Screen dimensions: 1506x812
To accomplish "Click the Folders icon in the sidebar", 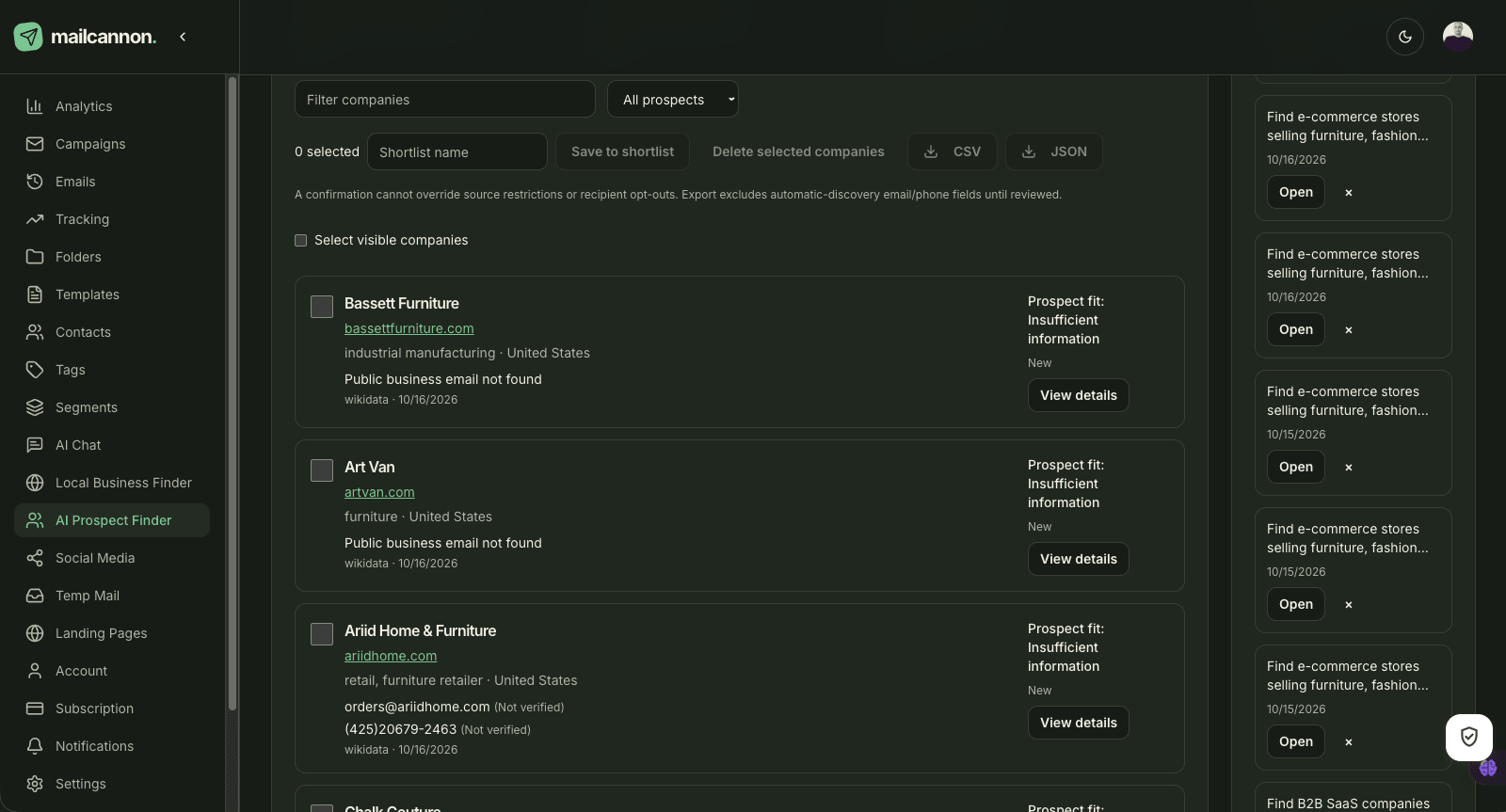I will click(35, 257).
